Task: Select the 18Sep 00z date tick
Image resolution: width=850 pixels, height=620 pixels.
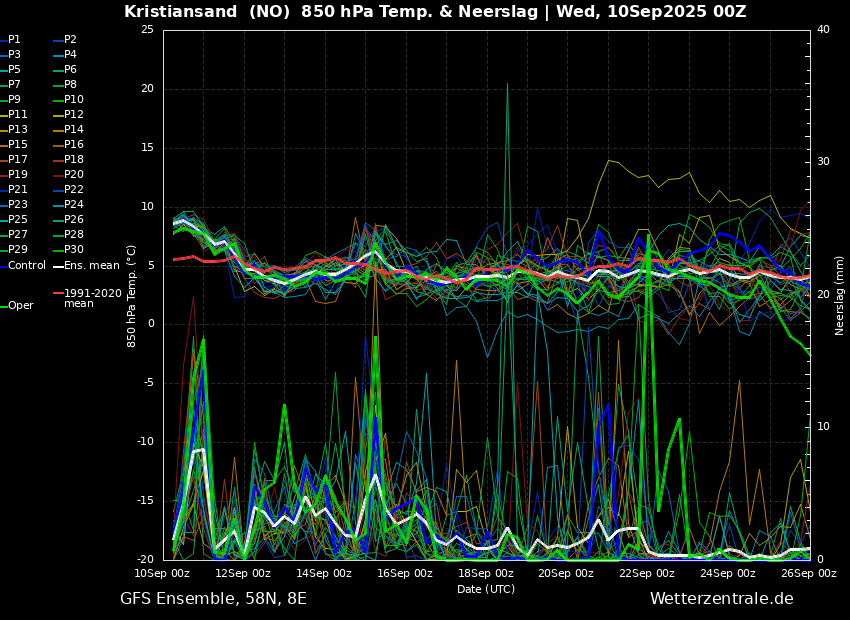Action: pyautogui.click(x=486, y=573)
